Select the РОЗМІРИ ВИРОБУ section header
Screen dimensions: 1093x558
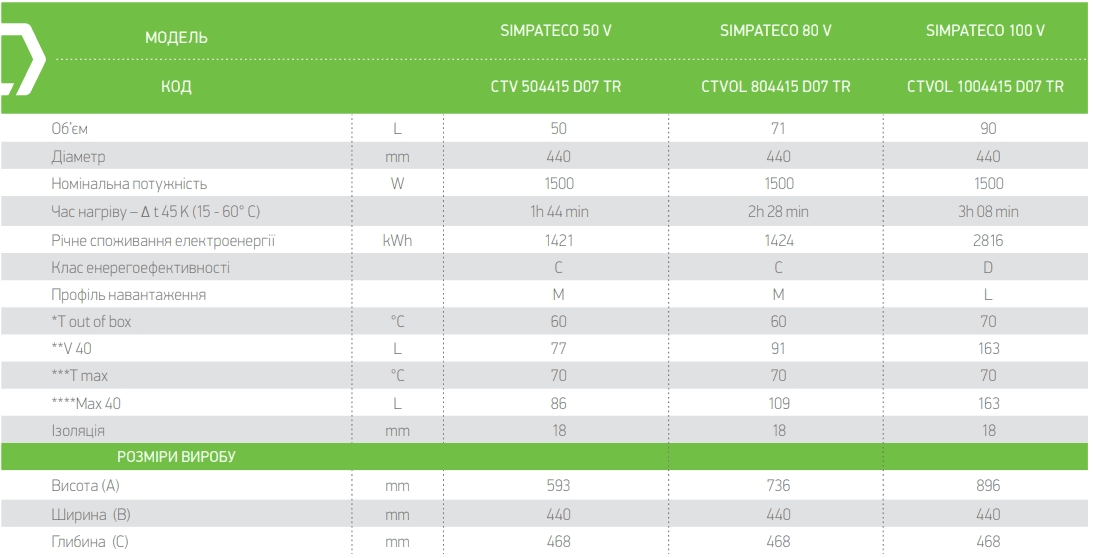click(176, 457)
